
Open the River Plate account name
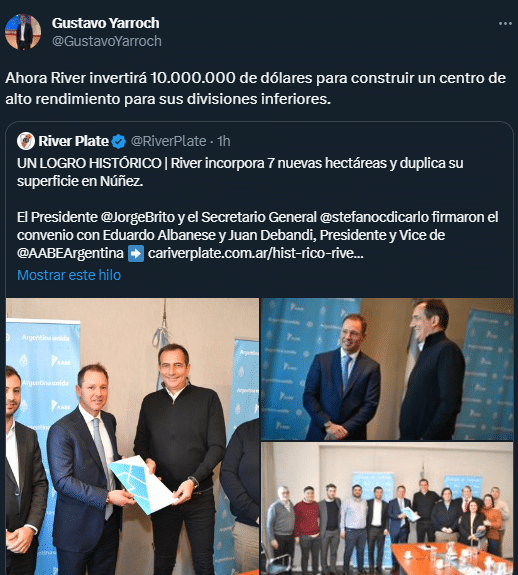point(74,141)
